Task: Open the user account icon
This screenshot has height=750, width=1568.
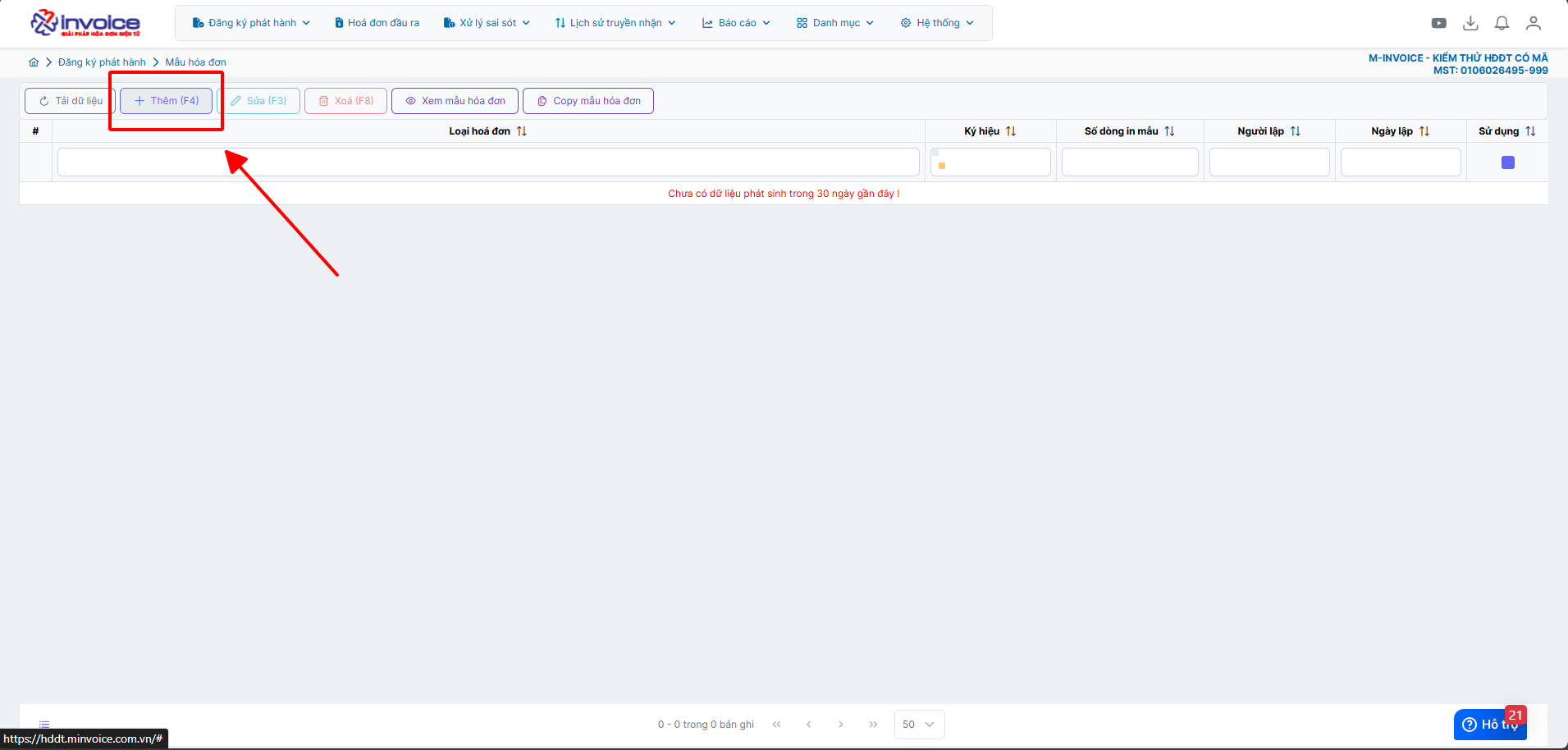Action: click(1533, 23)
